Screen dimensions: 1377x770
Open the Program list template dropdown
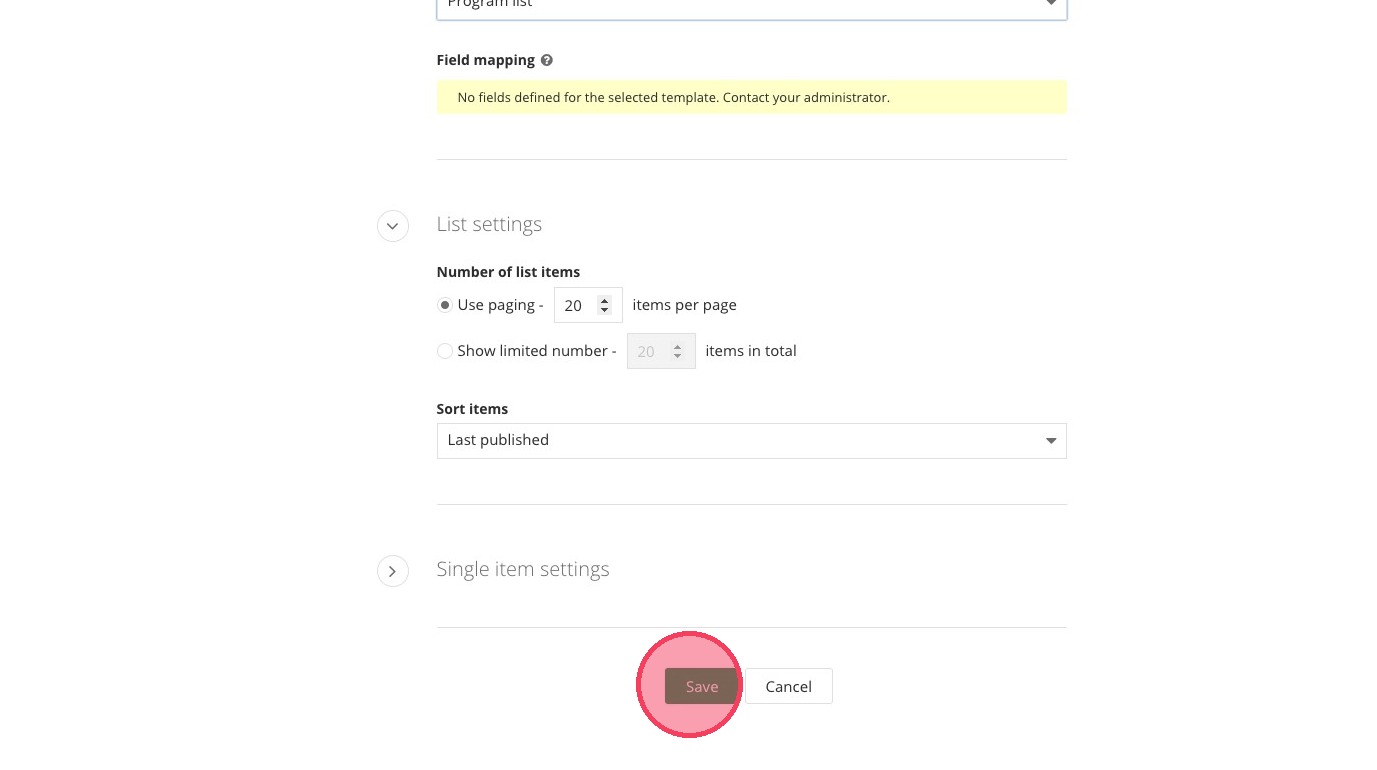(x=751, y=6)
